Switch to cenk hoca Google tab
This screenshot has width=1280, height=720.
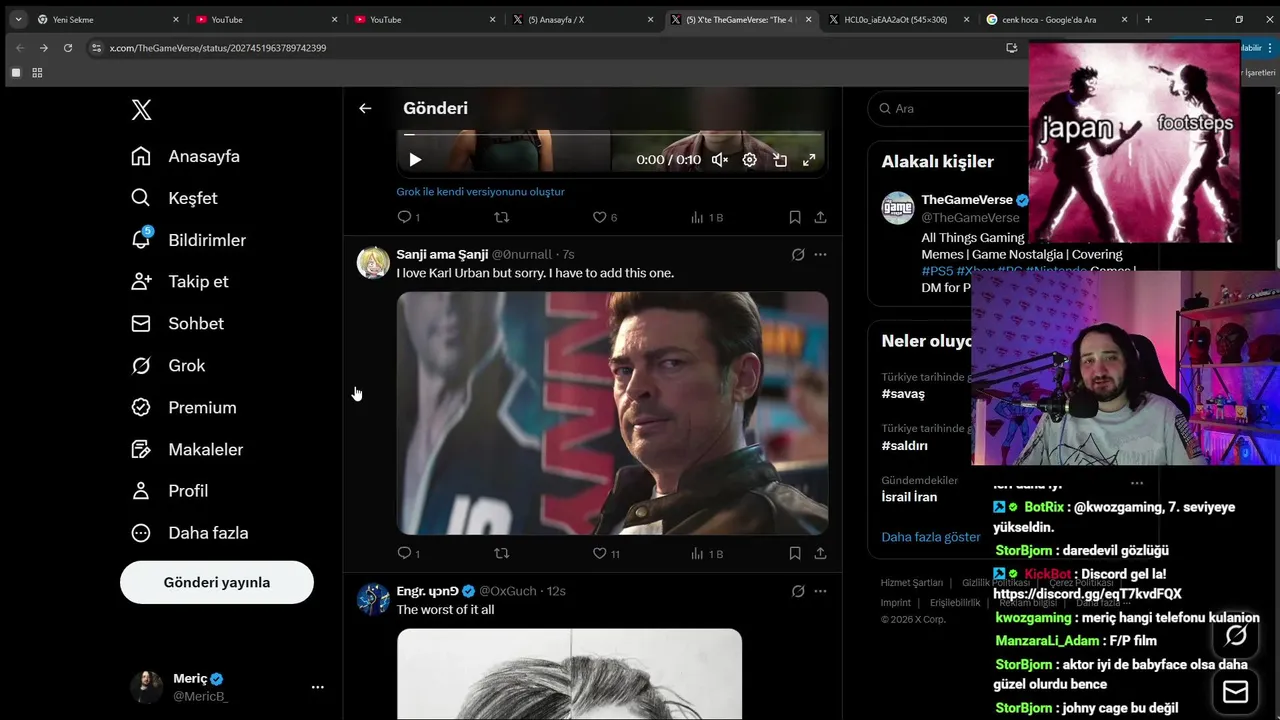(x=1057, y=19)
